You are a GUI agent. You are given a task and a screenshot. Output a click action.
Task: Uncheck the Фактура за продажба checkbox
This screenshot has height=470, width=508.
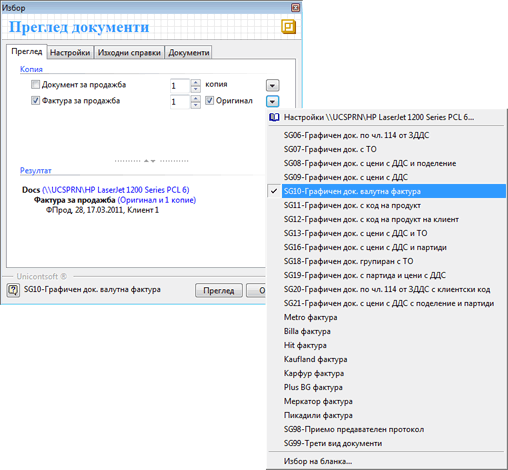click(x=35, y=100)
